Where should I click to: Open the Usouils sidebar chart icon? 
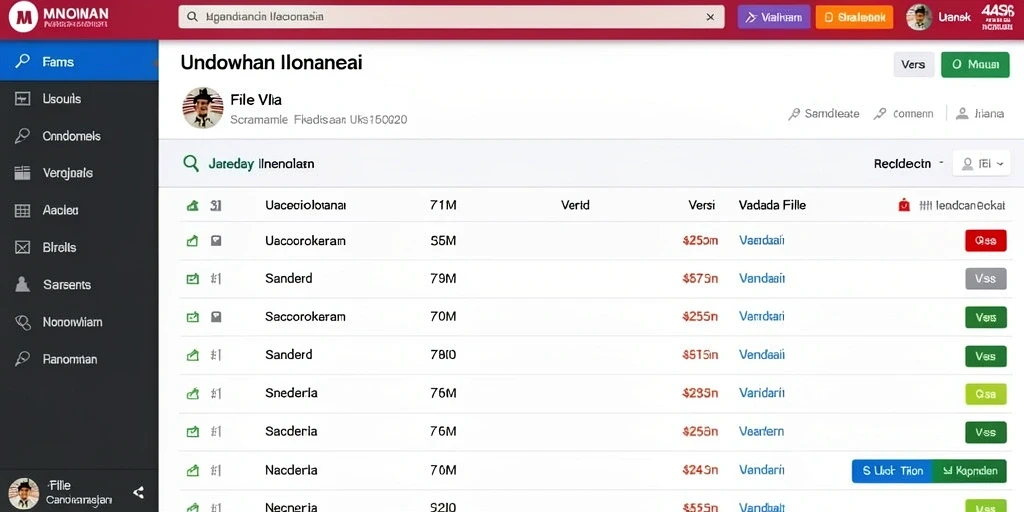(22, 99)
